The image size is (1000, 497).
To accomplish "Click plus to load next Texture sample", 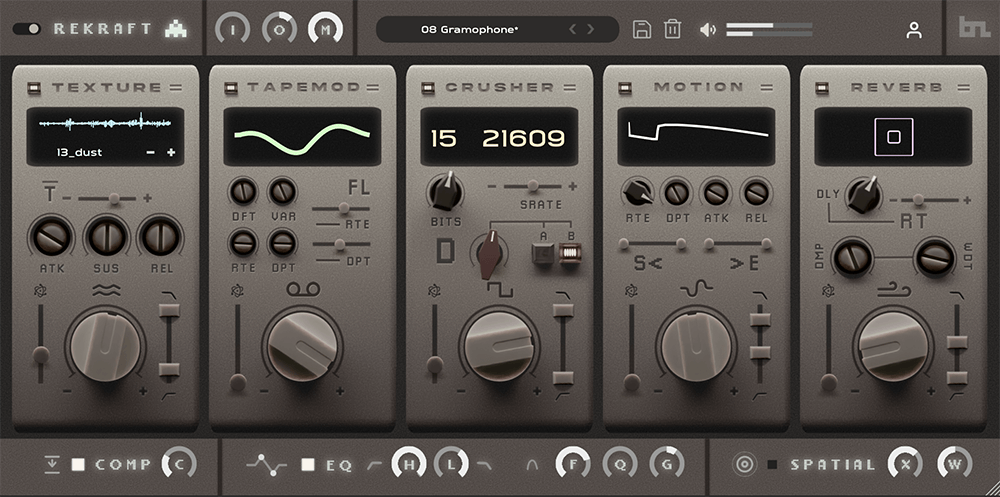I will [x=171, y=152].
